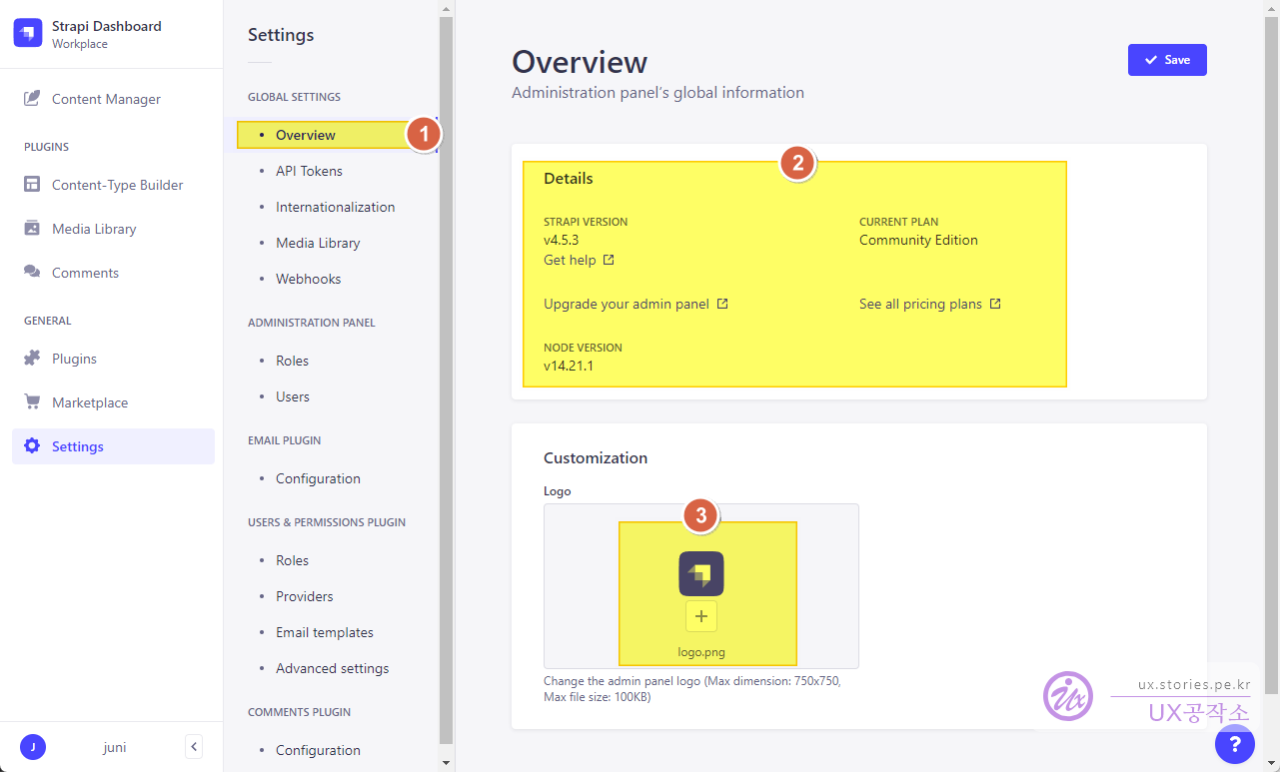Screen dimensions: 1280x772
Task: Open Providers settings
Action: coord(305,597)
